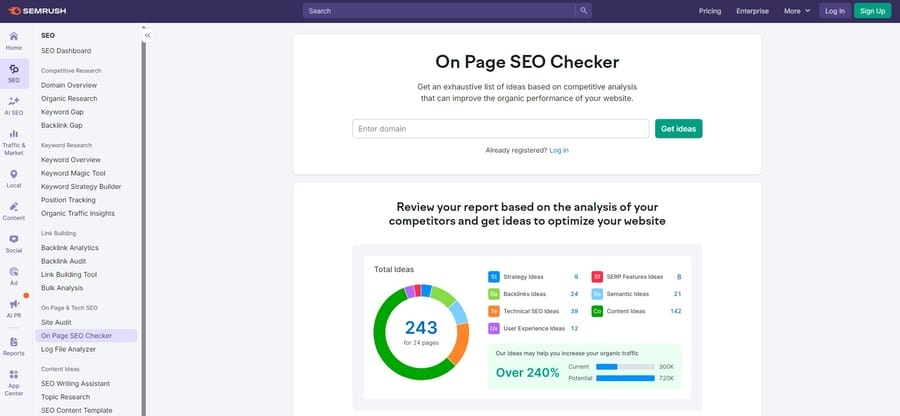The height and width of the screenshot is (416, 900).
Task: Select Site Audit in the sidebar
Action: tap(58, 322)
